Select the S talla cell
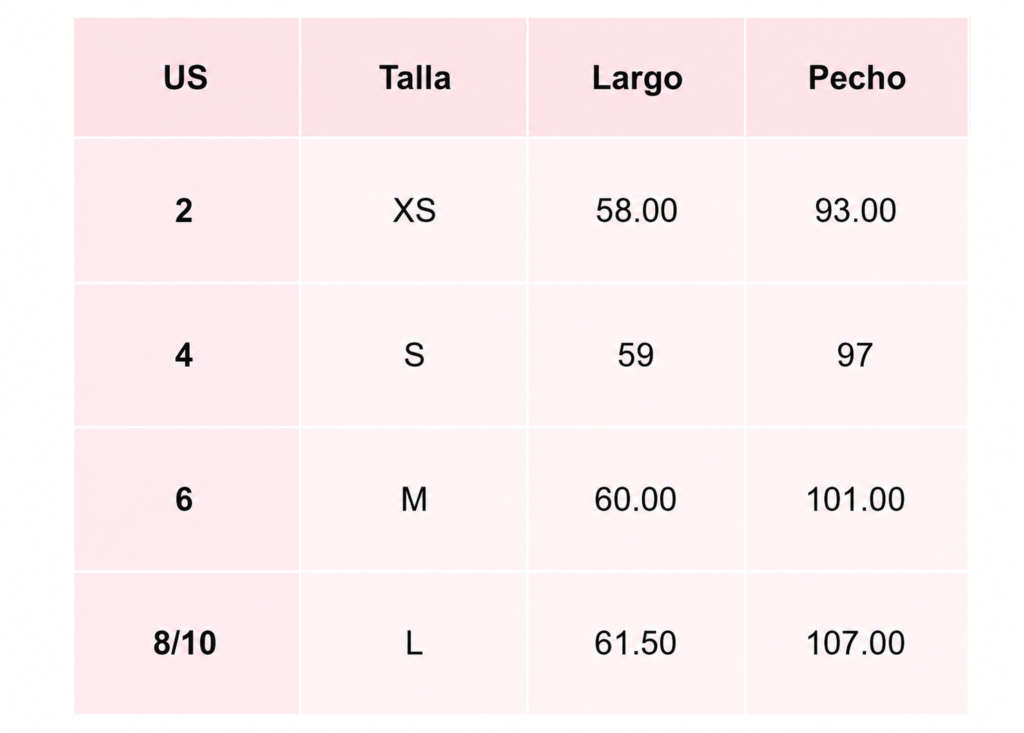The width and height of the screenshot is (1024, 733). (414, 355)
